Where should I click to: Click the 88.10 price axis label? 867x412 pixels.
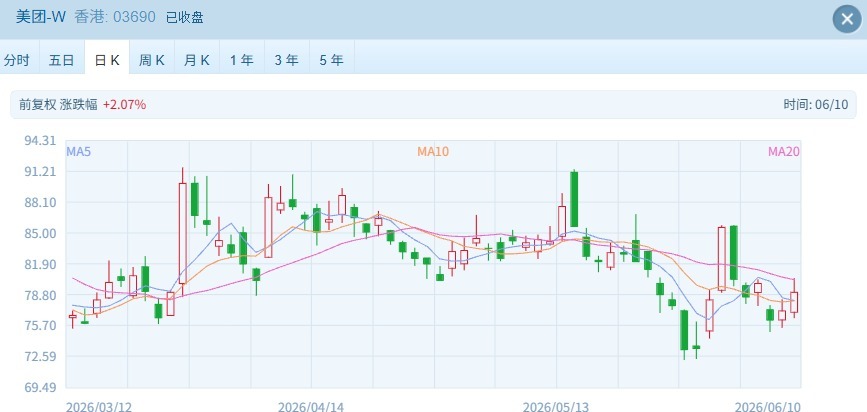(40, 202)
